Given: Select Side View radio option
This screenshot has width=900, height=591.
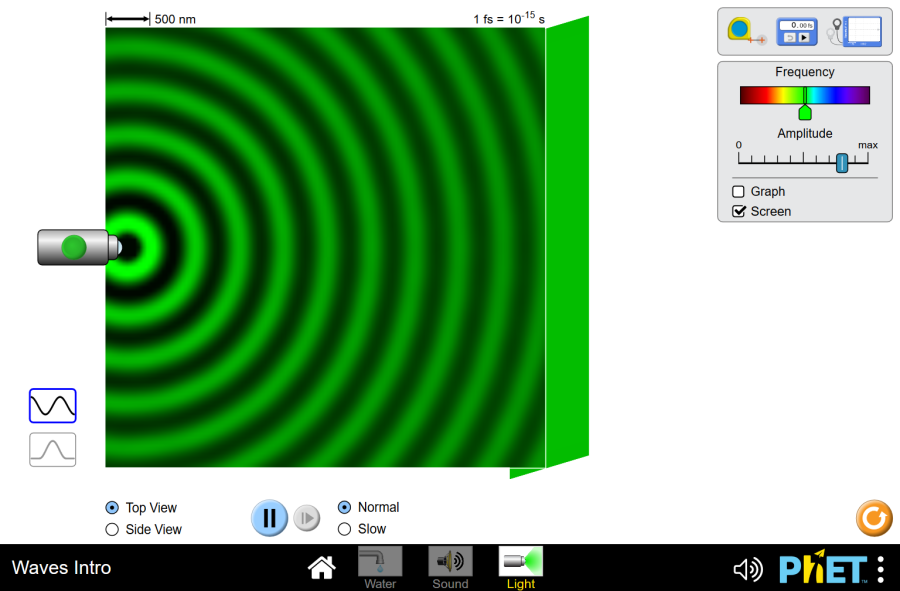Looking at the screenshot, I should 112,530.
